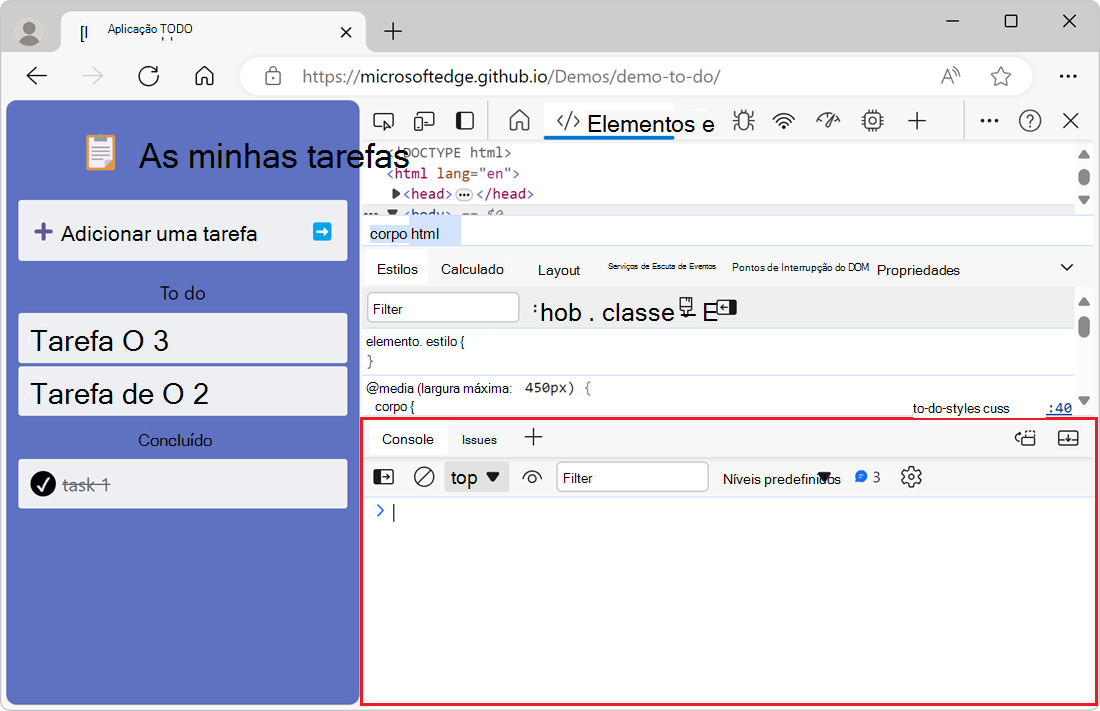This screenshot has width=1100, height=711.
Task: Expand the head element in the DOM tree
Action: (396, 194)
